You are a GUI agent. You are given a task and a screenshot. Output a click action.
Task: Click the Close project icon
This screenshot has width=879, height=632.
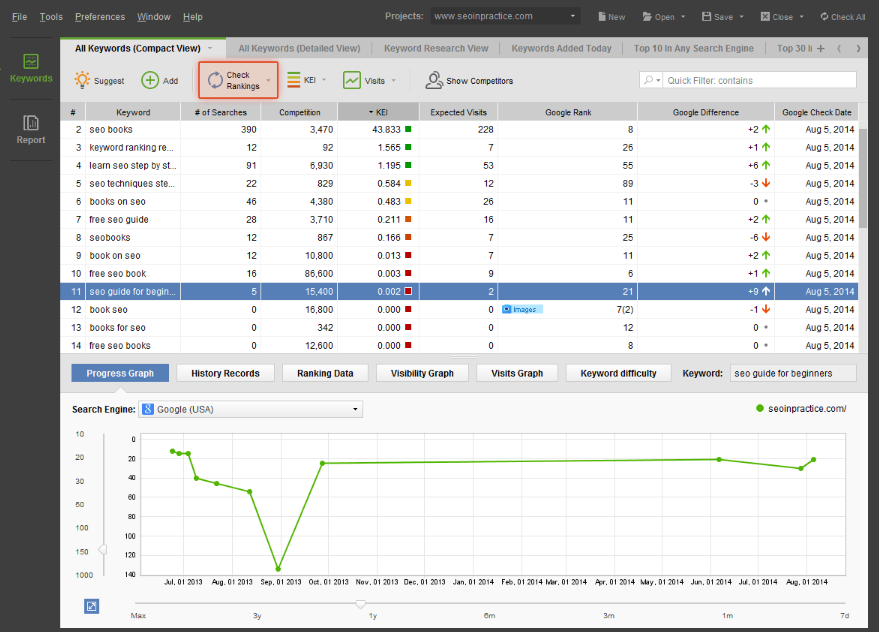pyautogui.click(x=765, y=17)
